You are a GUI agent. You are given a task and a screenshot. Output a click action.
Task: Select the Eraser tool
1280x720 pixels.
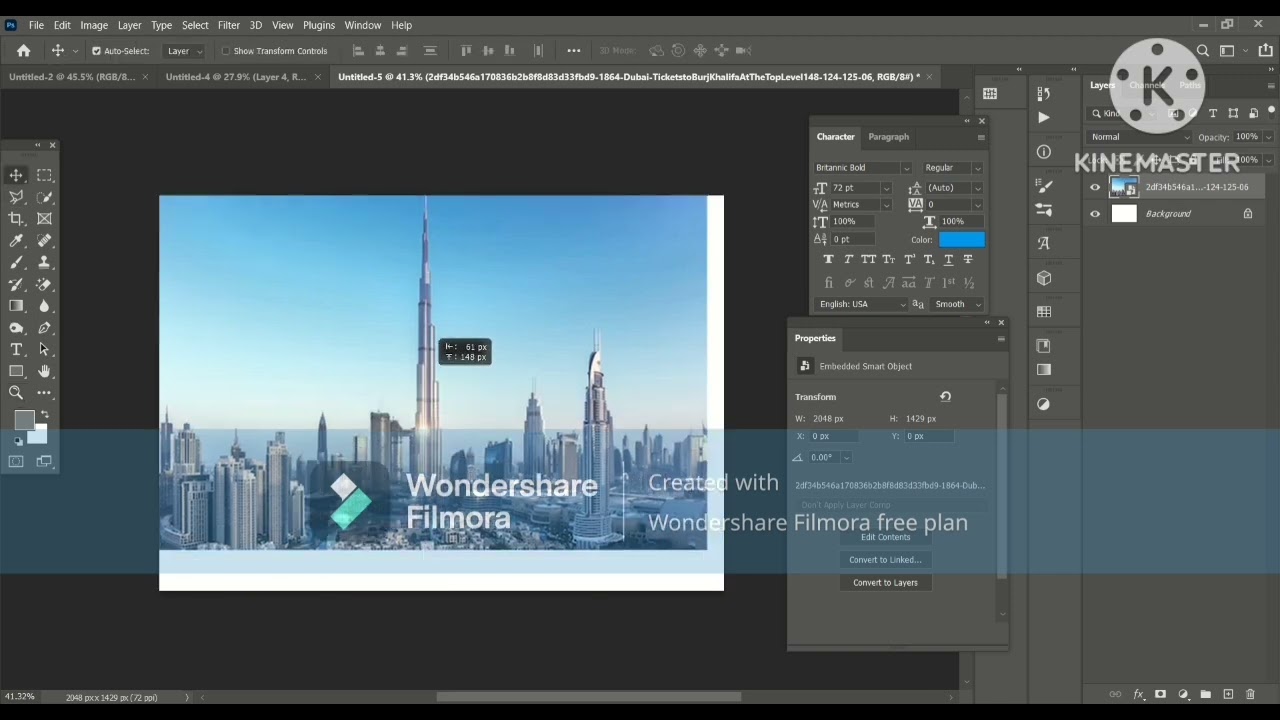[44, 285]
